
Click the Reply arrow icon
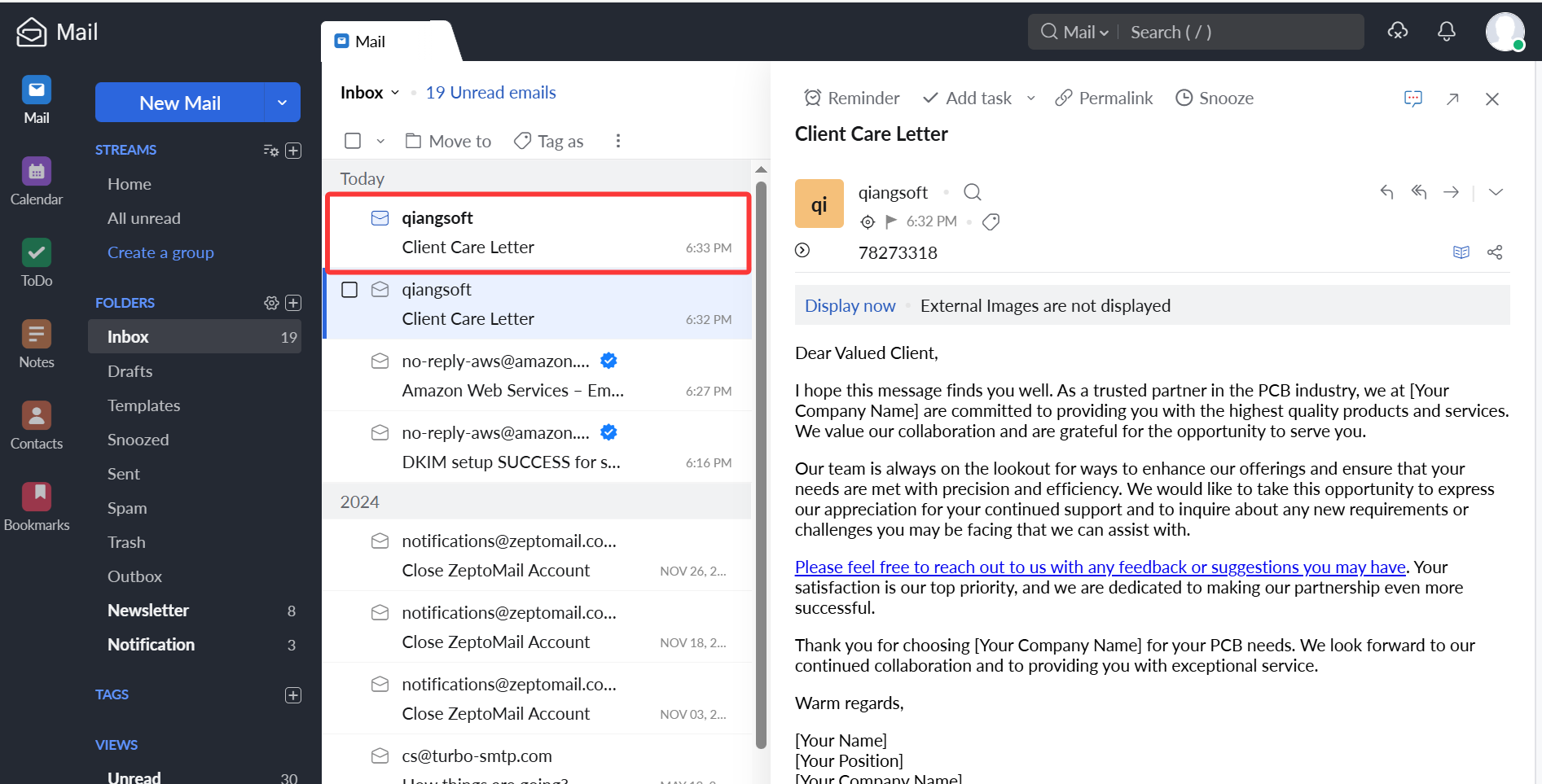point(1386,192)
